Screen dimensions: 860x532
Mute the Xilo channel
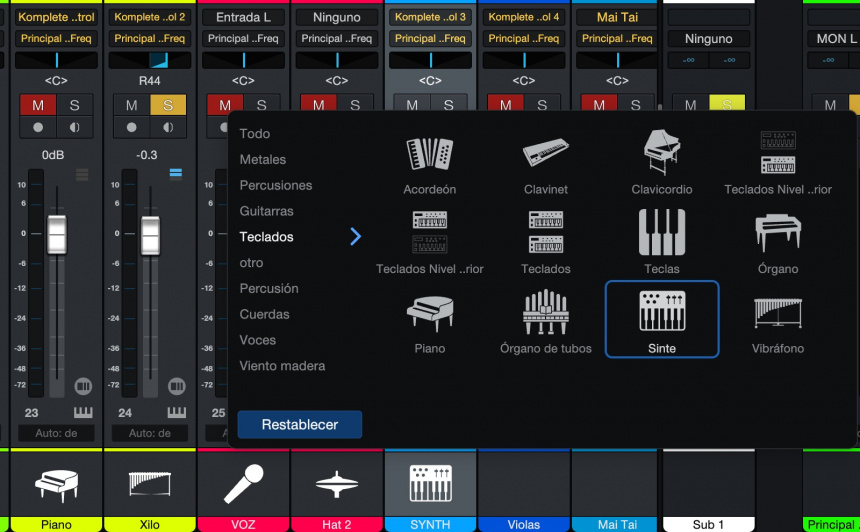coord(131,105)
